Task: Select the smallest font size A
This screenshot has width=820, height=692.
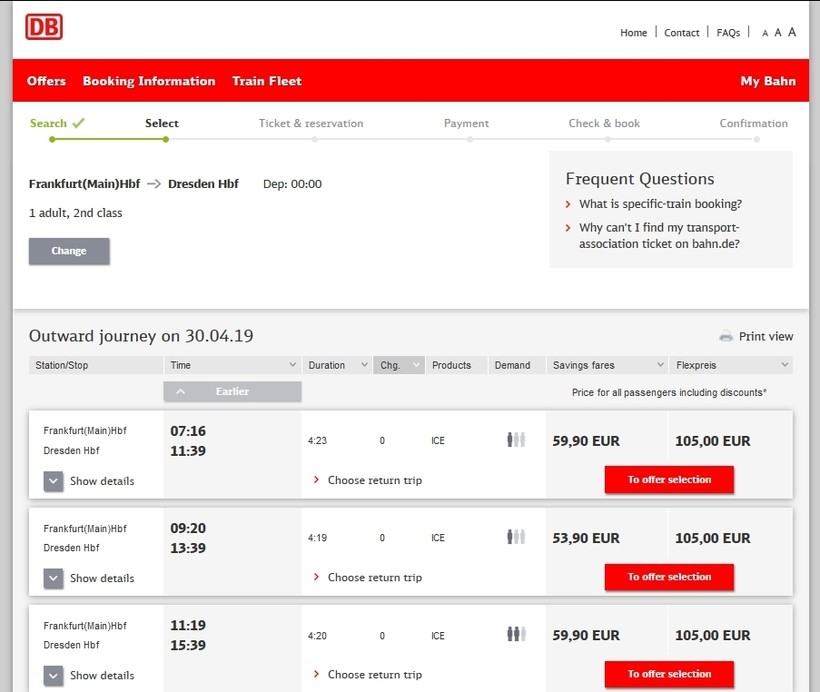Action: coord(765,33)
